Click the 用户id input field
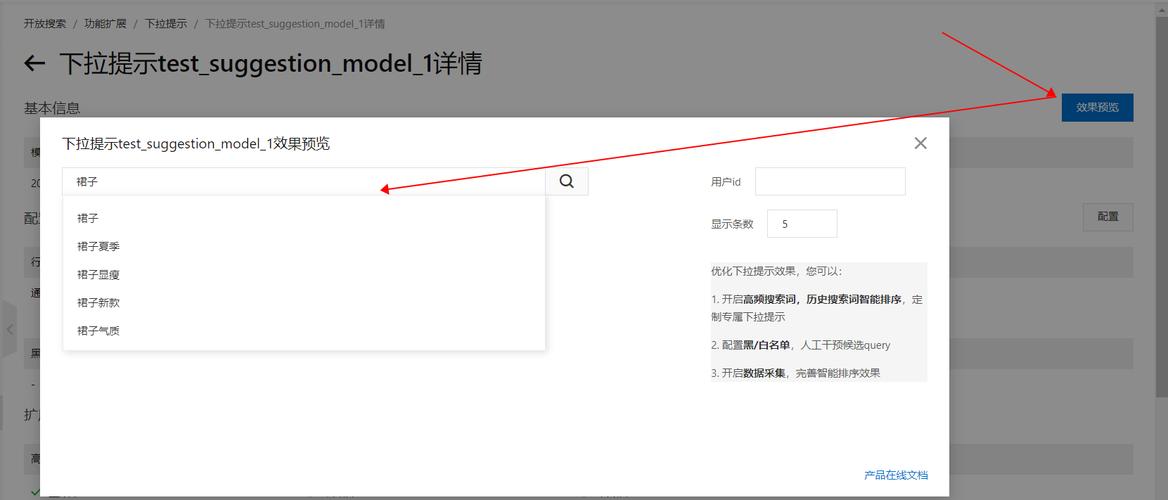The width and height of the screenshot is (1168, 500). click(x=831, y=181)
